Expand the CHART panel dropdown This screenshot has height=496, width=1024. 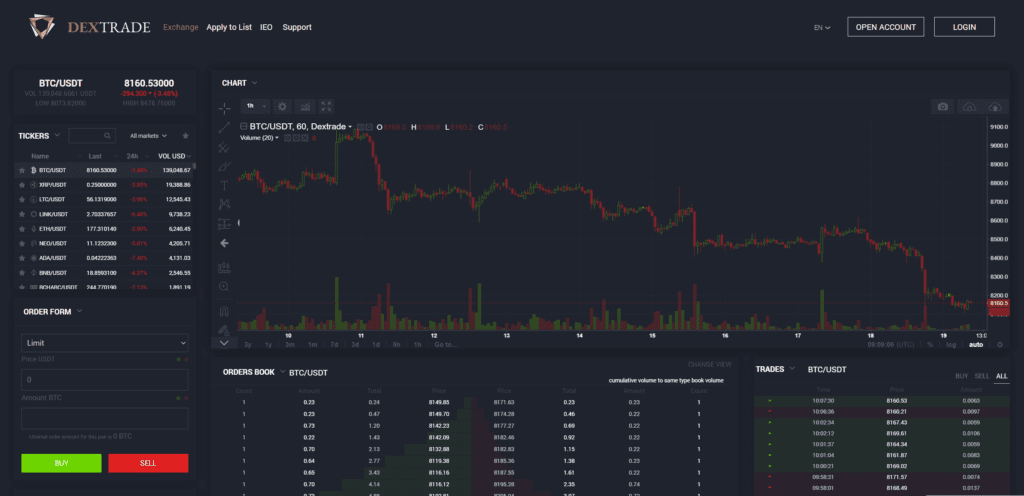click(x=254, y=83)
